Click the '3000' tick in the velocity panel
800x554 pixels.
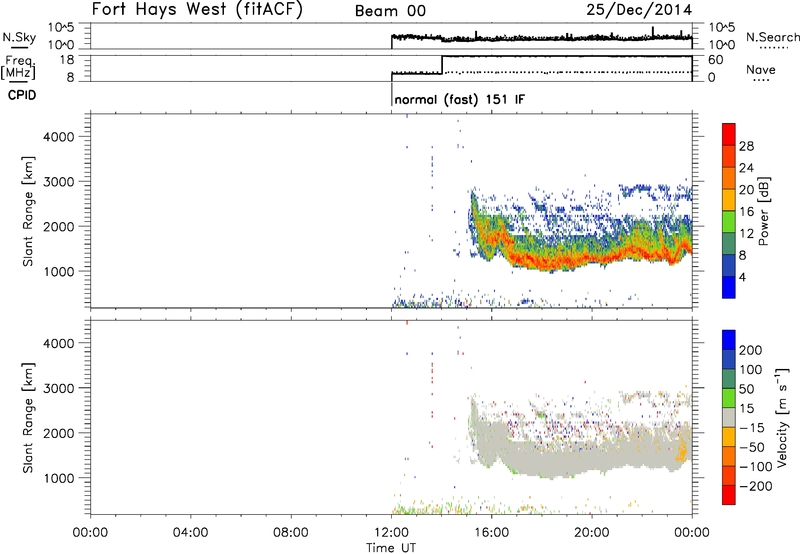pos(59,388)
